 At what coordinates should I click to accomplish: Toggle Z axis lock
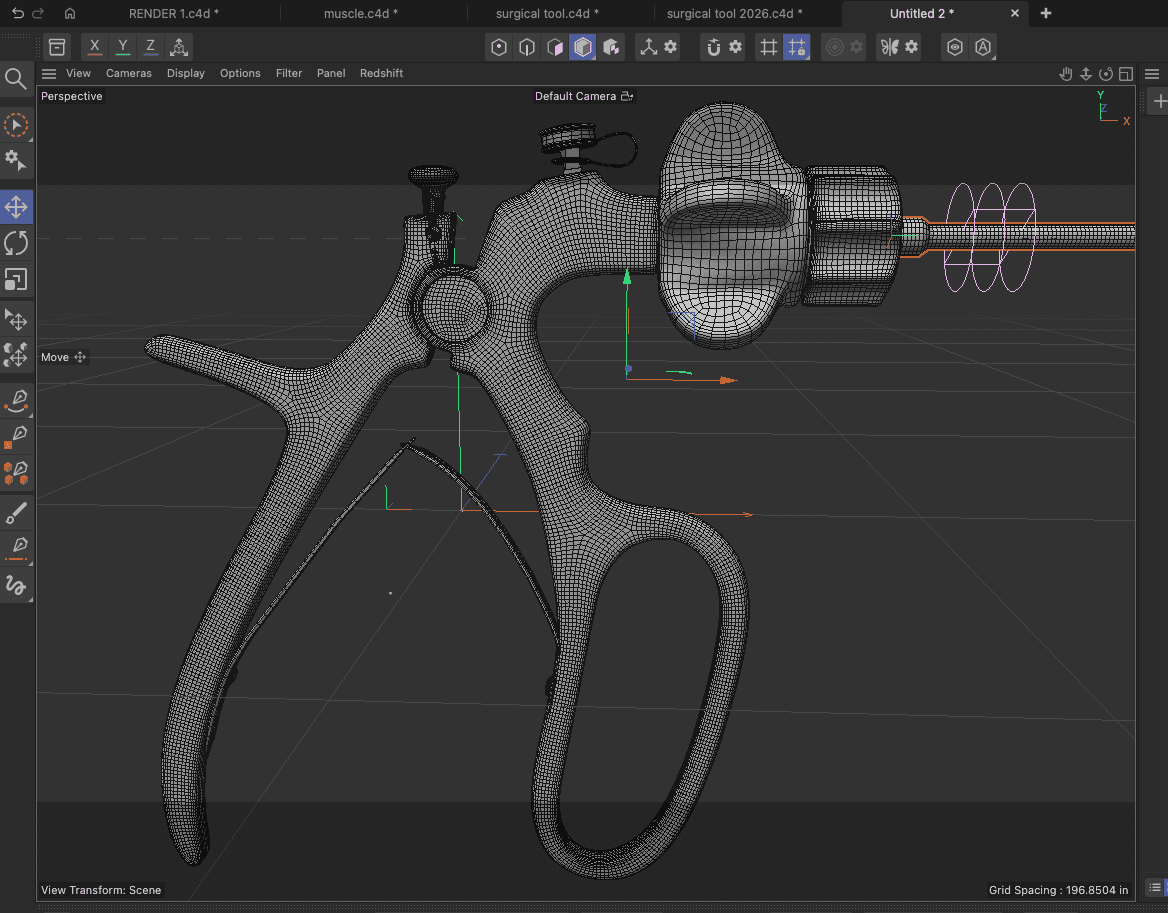click(x=150, y=47)
